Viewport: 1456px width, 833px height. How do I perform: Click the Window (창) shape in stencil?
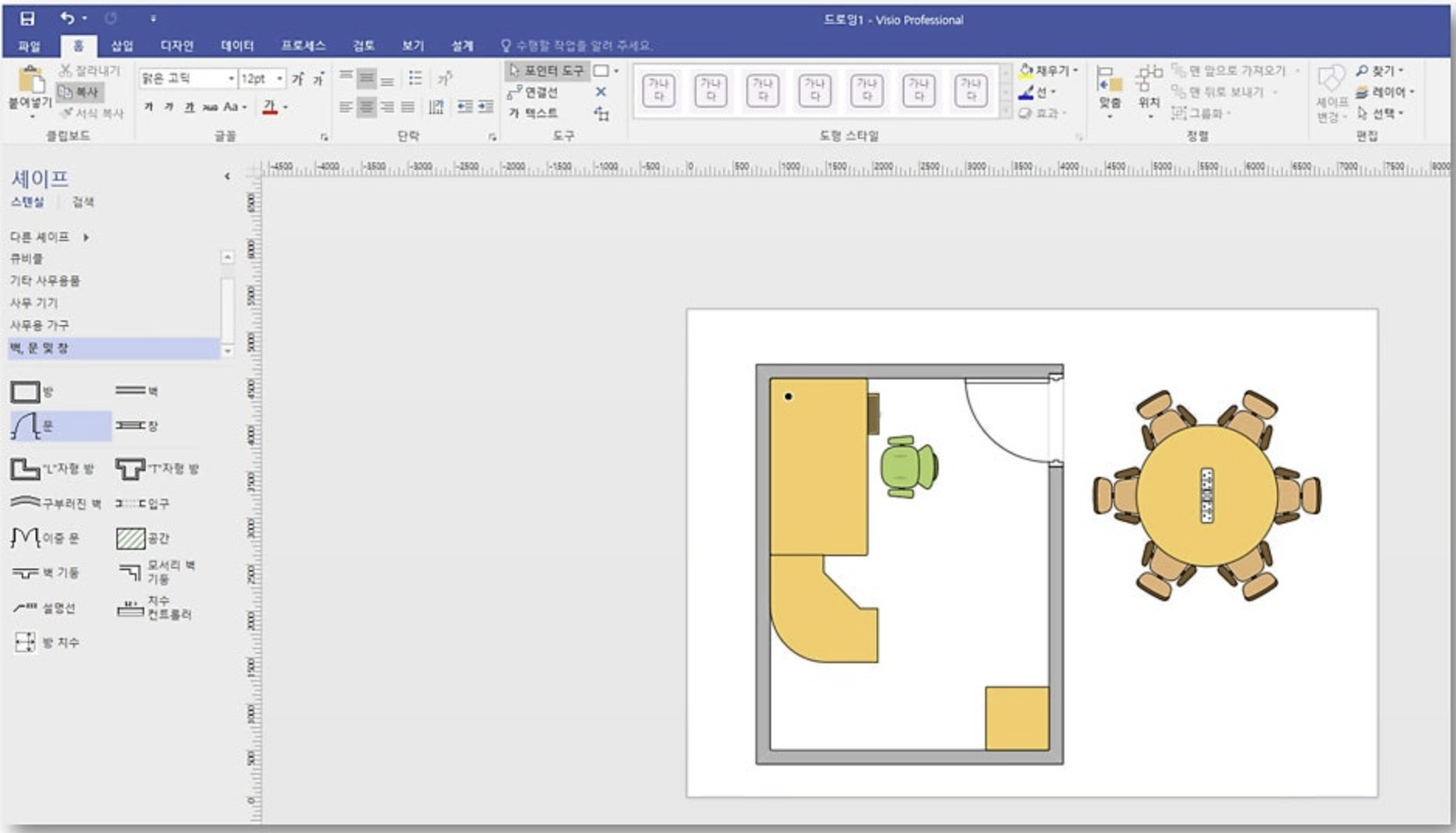coord(137,425)
